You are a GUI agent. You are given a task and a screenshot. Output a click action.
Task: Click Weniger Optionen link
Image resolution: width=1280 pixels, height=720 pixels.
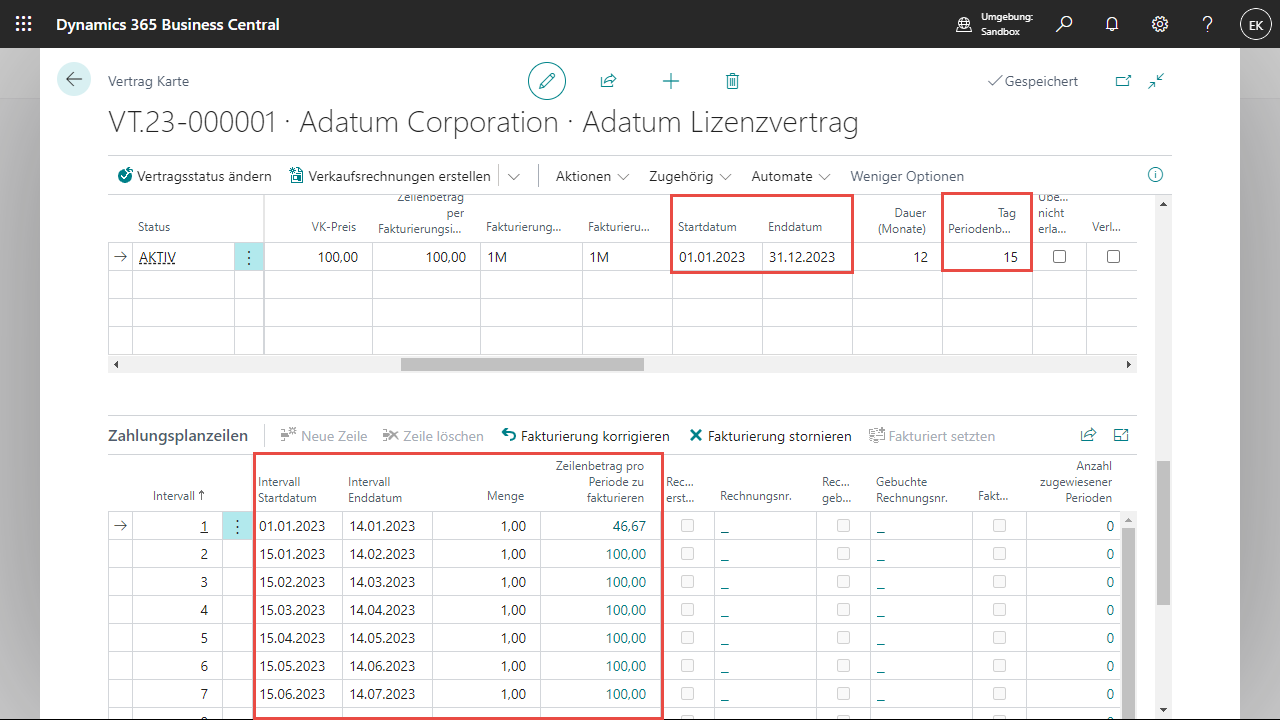(x=907, y=176)
